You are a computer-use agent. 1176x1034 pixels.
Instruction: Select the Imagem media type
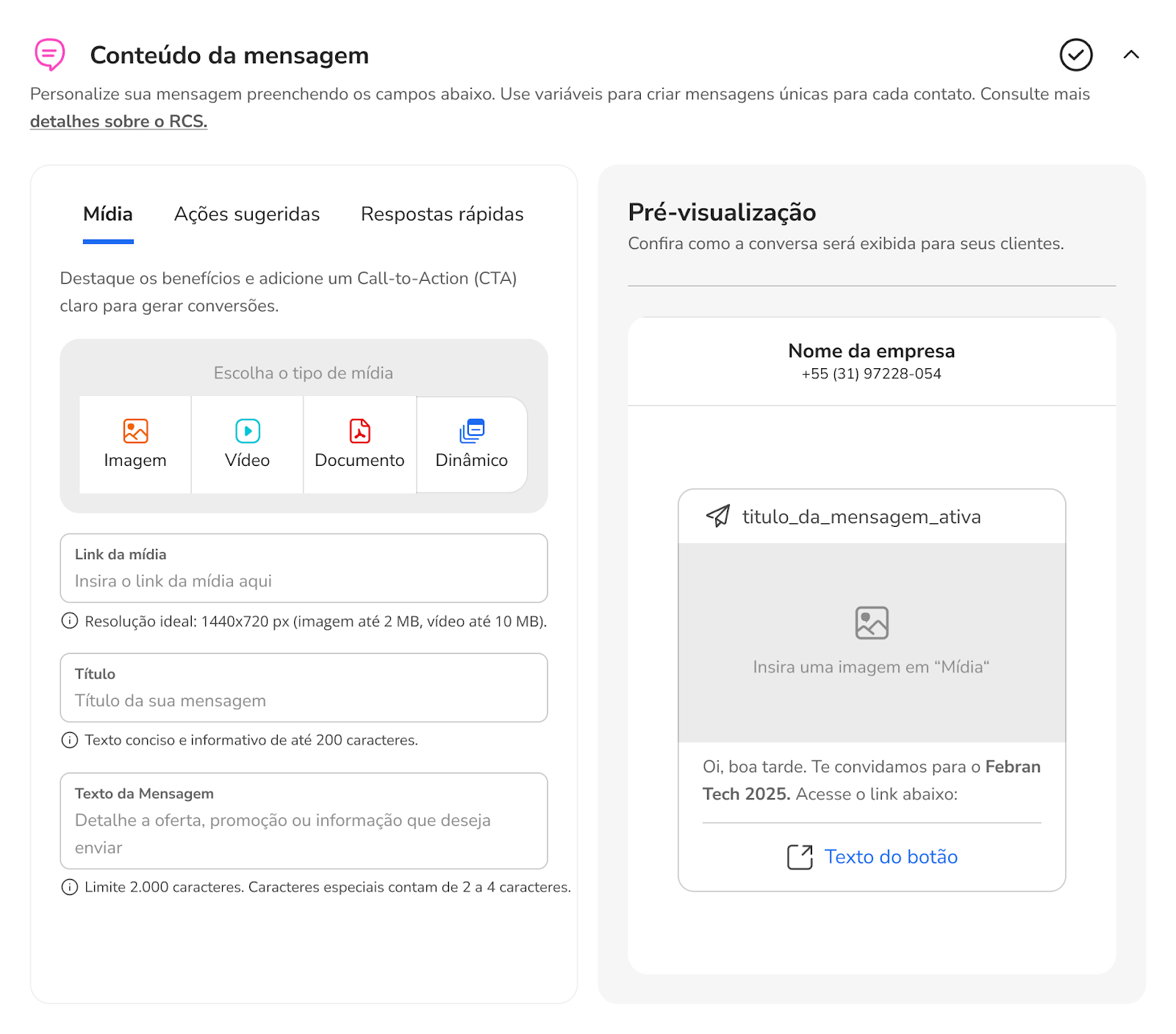click(135, 444)
